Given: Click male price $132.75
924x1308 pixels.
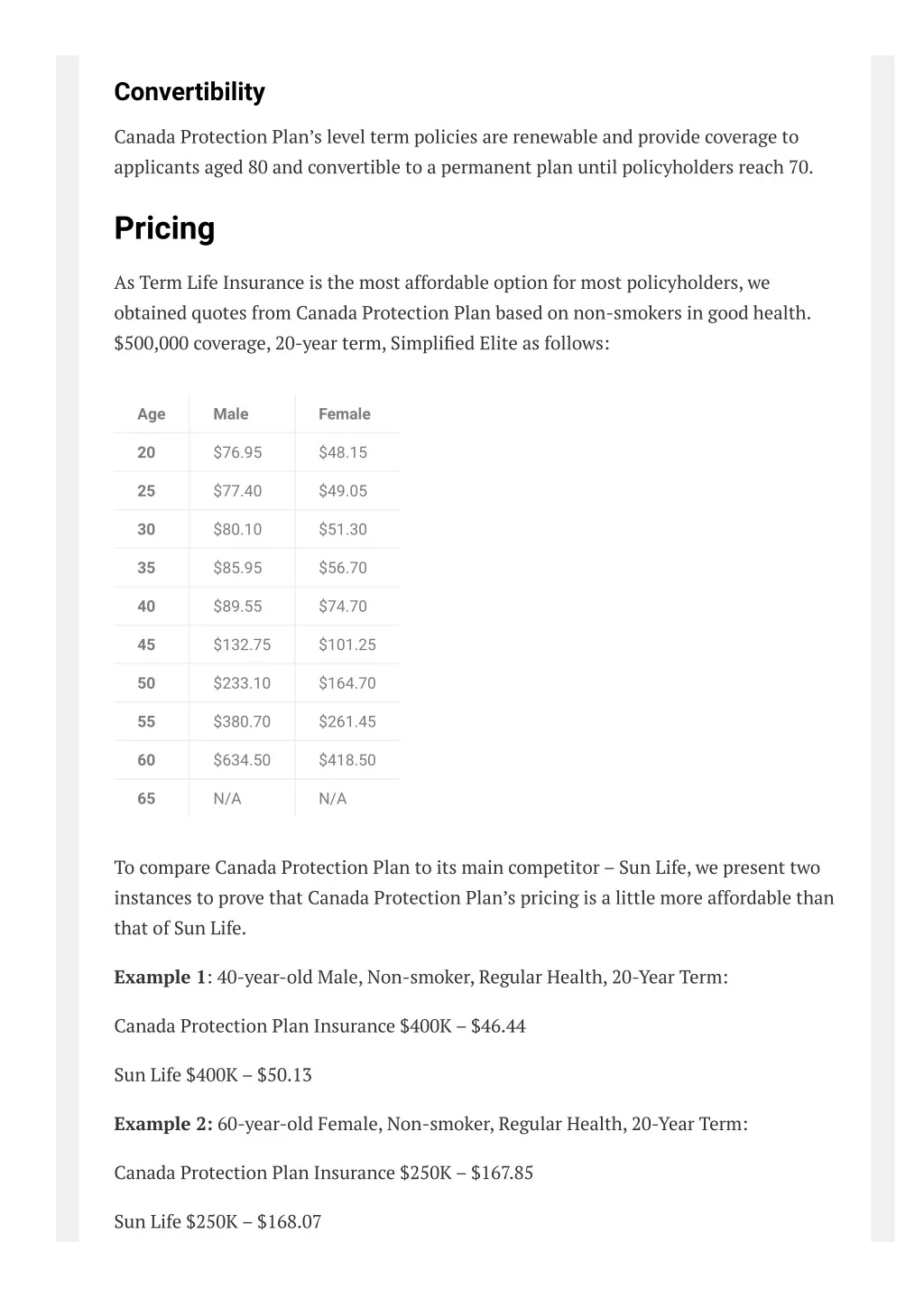Looking at the screenshot, I should pyautogui.click(x=242, y=645).
